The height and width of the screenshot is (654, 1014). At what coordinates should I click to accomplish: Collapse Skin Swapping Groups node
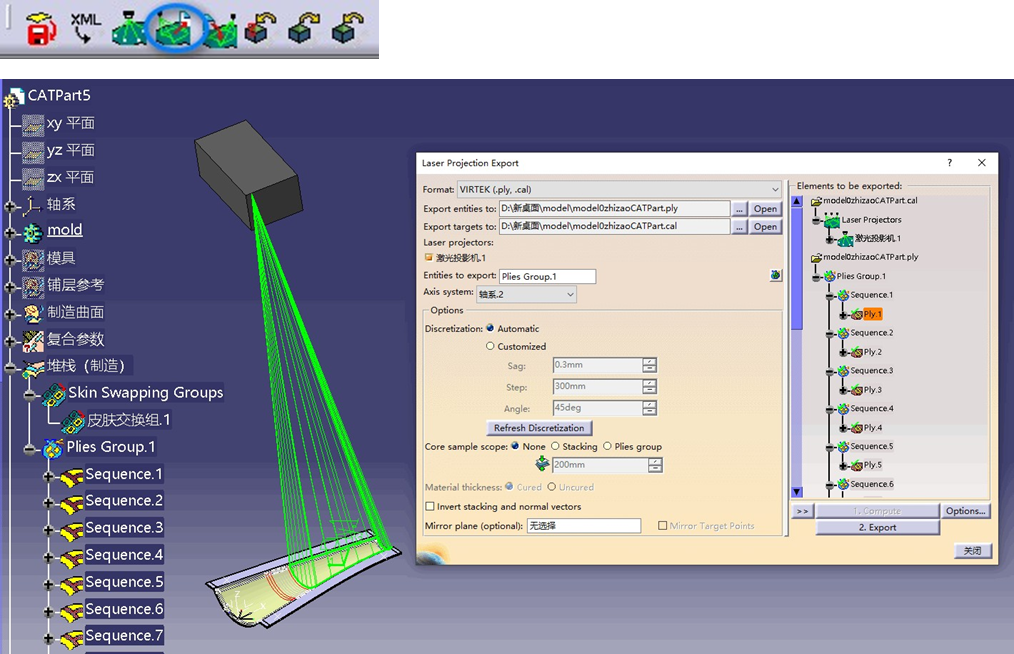click(30, 395)
